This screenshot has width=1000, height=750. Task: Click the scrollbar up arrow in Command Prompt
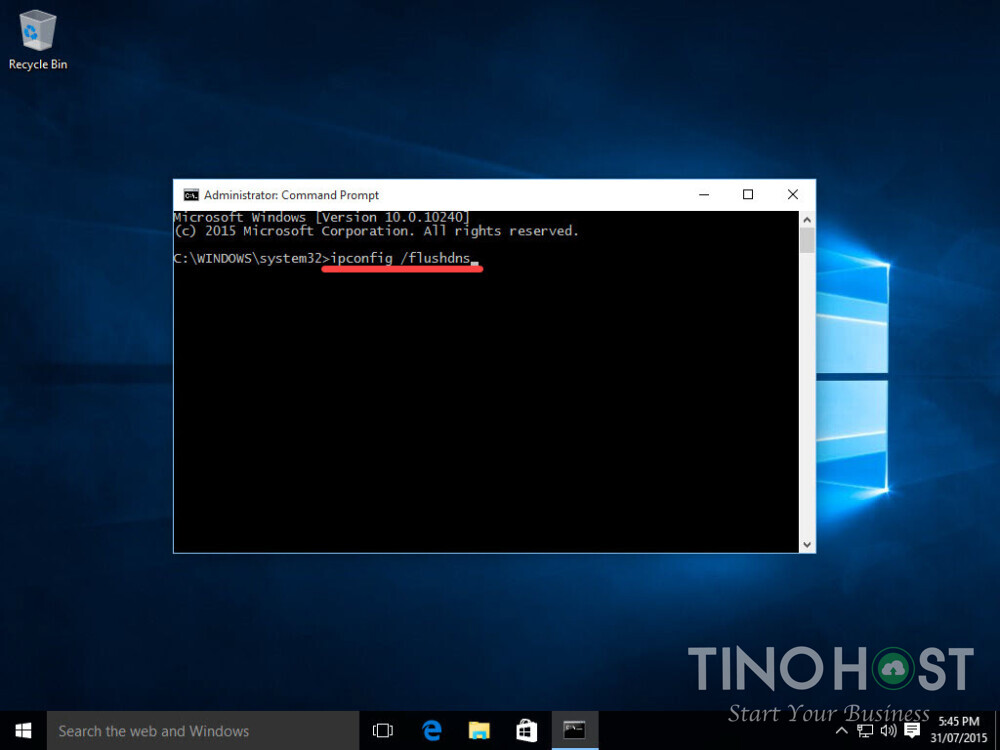pyautogui.click(x=807, y=220)
